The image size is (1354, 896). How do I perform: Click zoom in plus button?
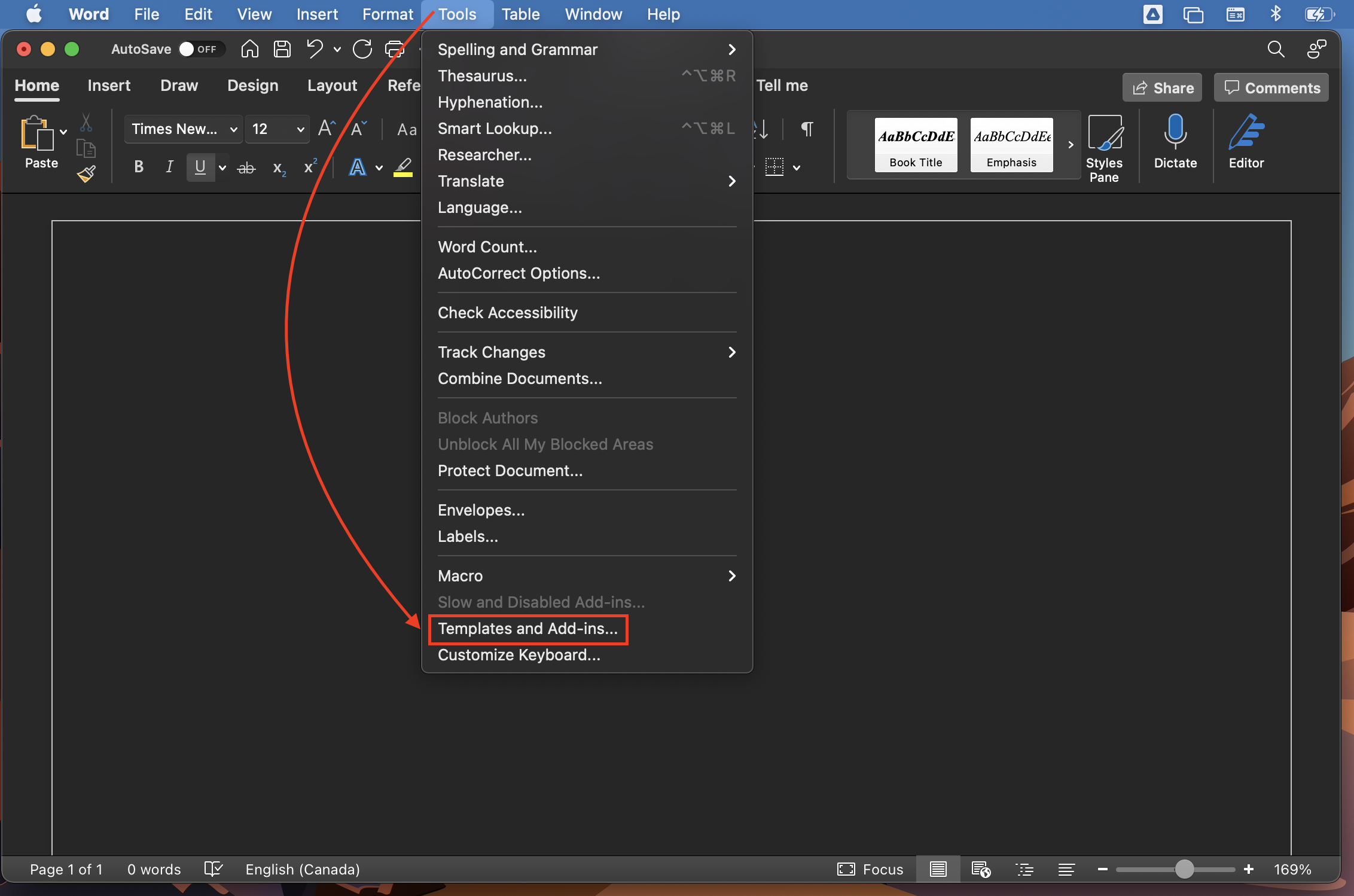[x=1249, y=869]
